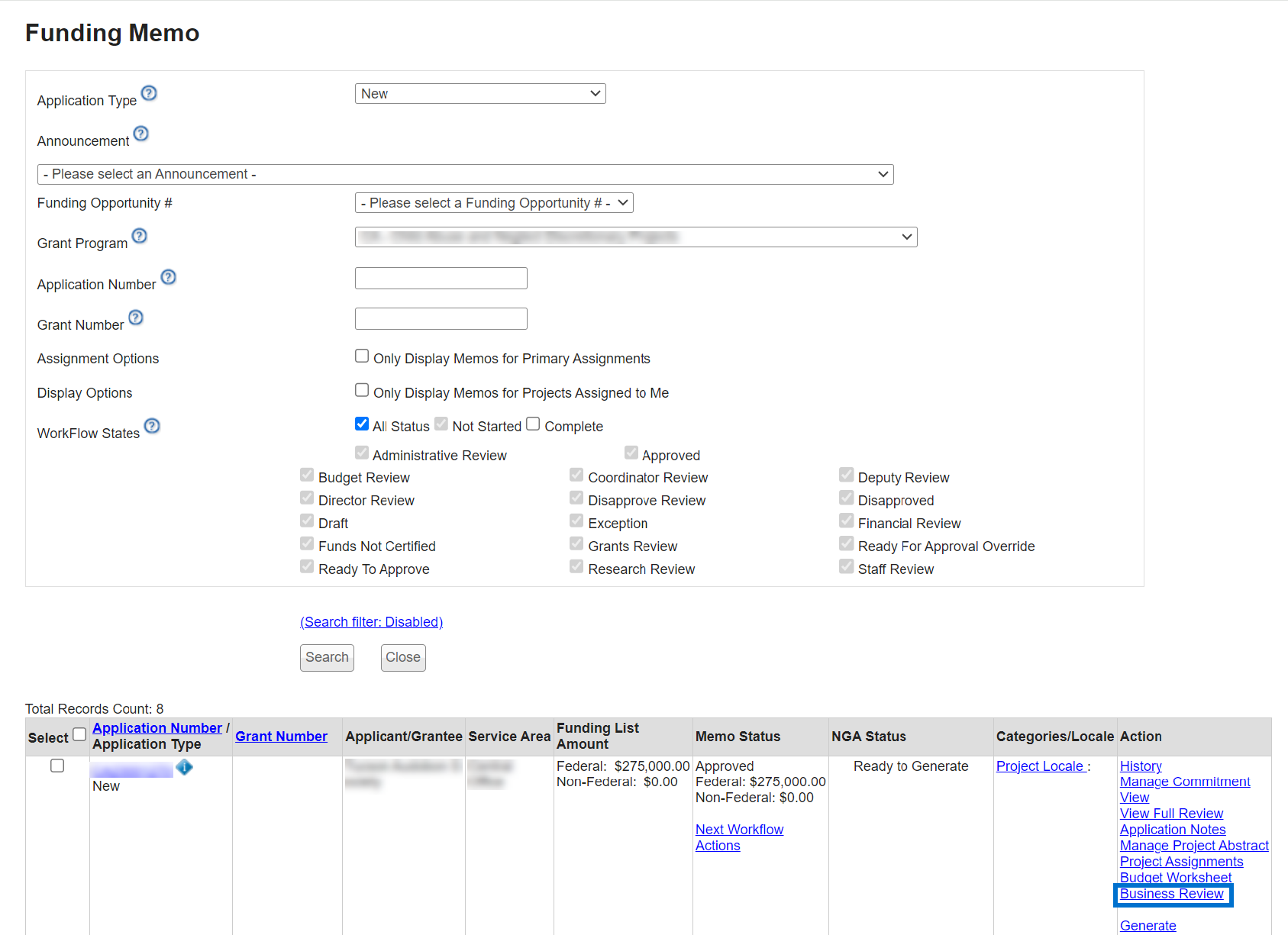This screenshot has height=935, width=1288.
Task: Click help icon beside Announcement label
Action: click(141, 134)
